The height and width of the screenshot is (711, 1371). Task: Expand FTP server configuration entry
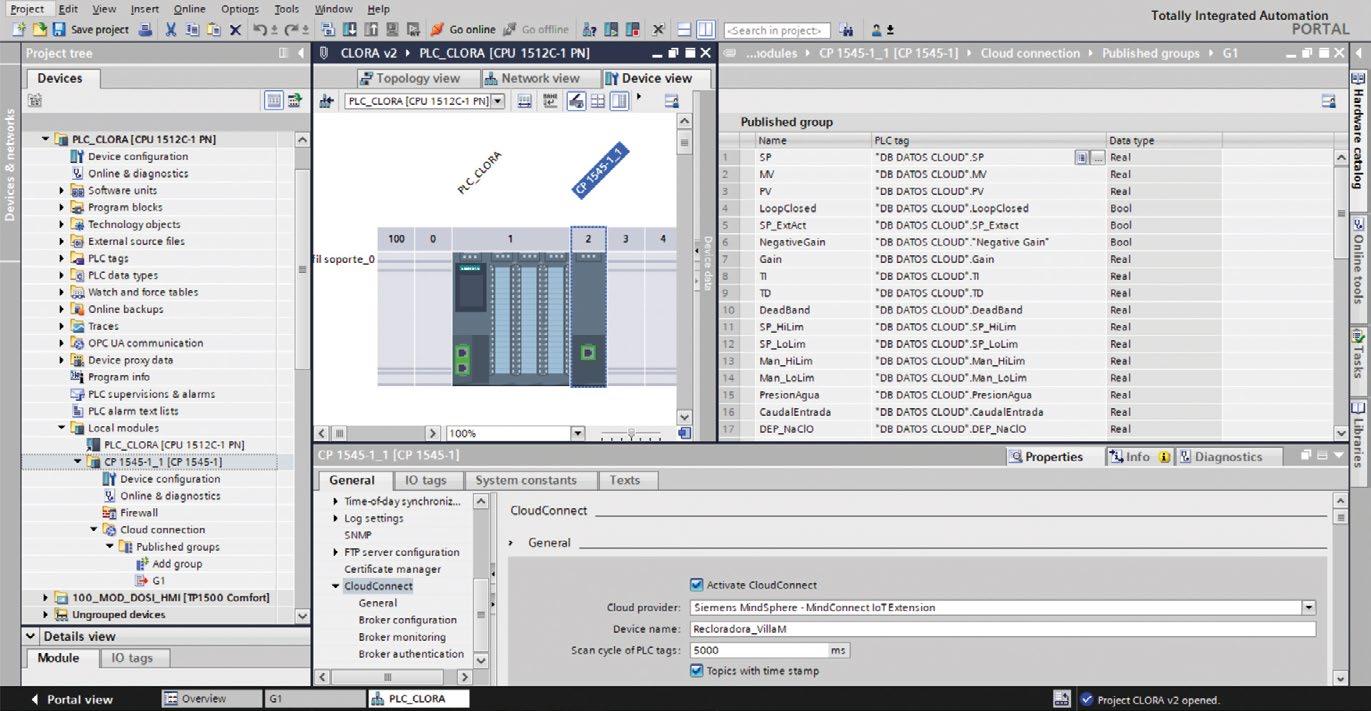coord(336,552)
